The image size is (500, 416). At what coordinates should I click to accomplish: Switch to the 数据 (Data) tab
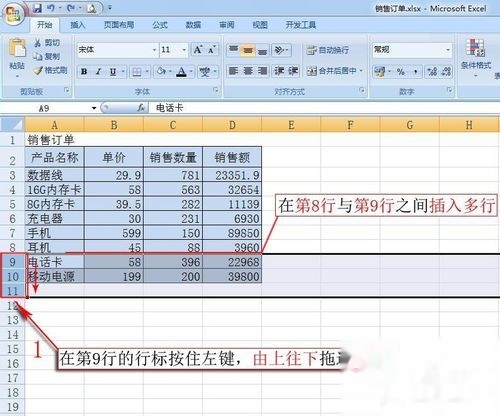pos(193,25)
